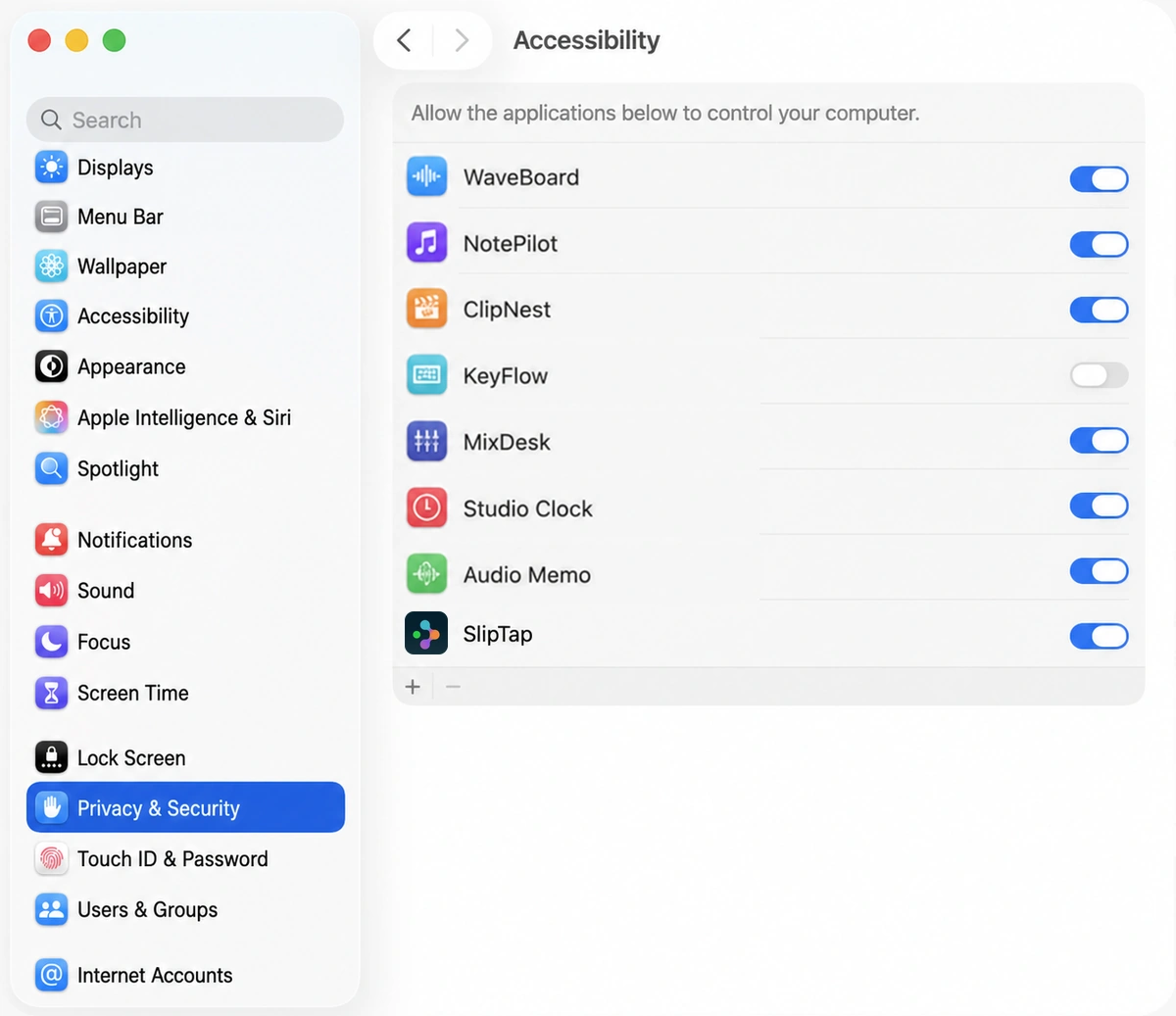
Task: Click the Users & Groups icon
Action: [51, 909]
